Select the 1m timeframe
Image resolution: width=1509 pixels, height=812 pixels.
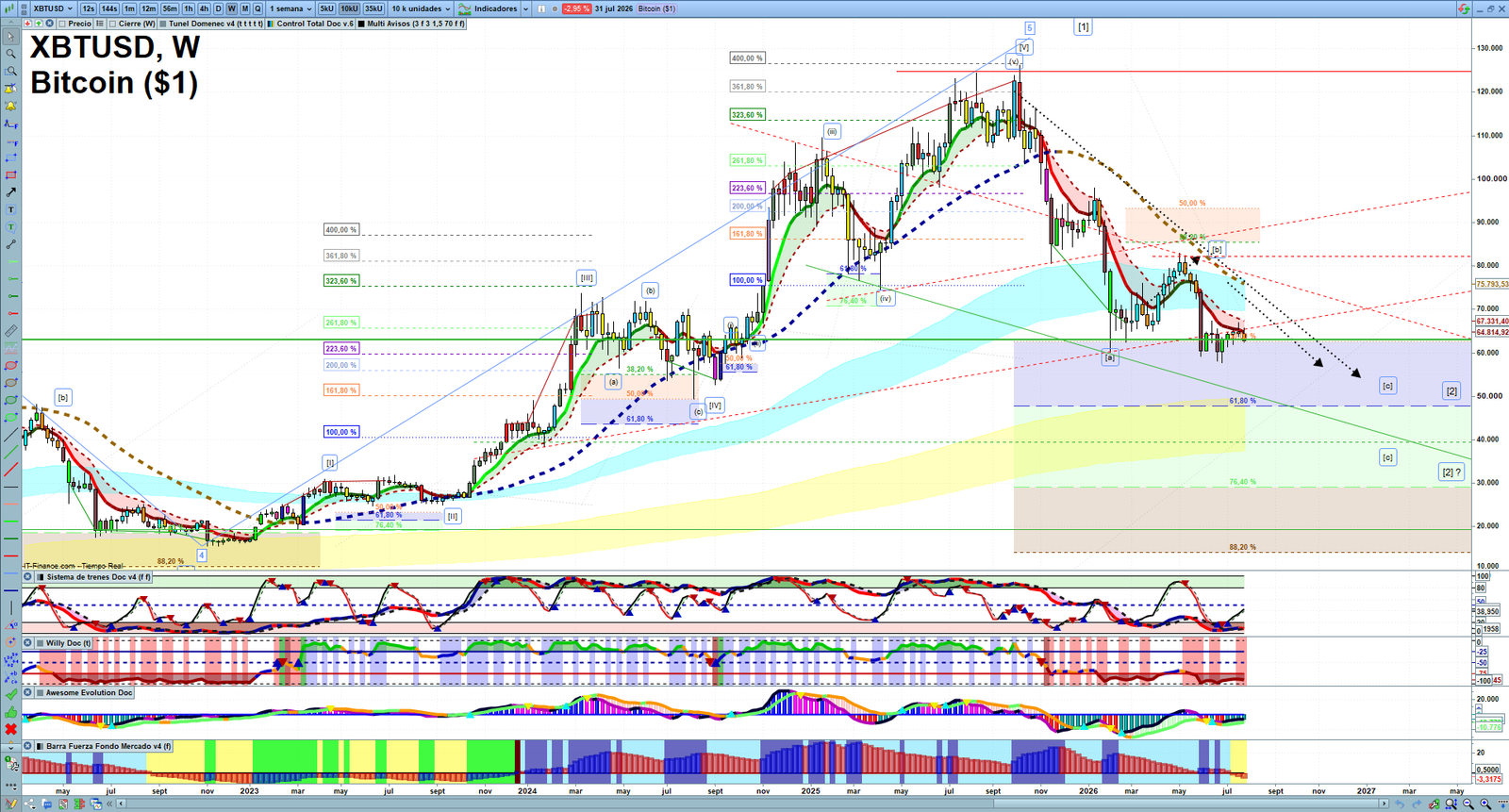coord(129,8)
